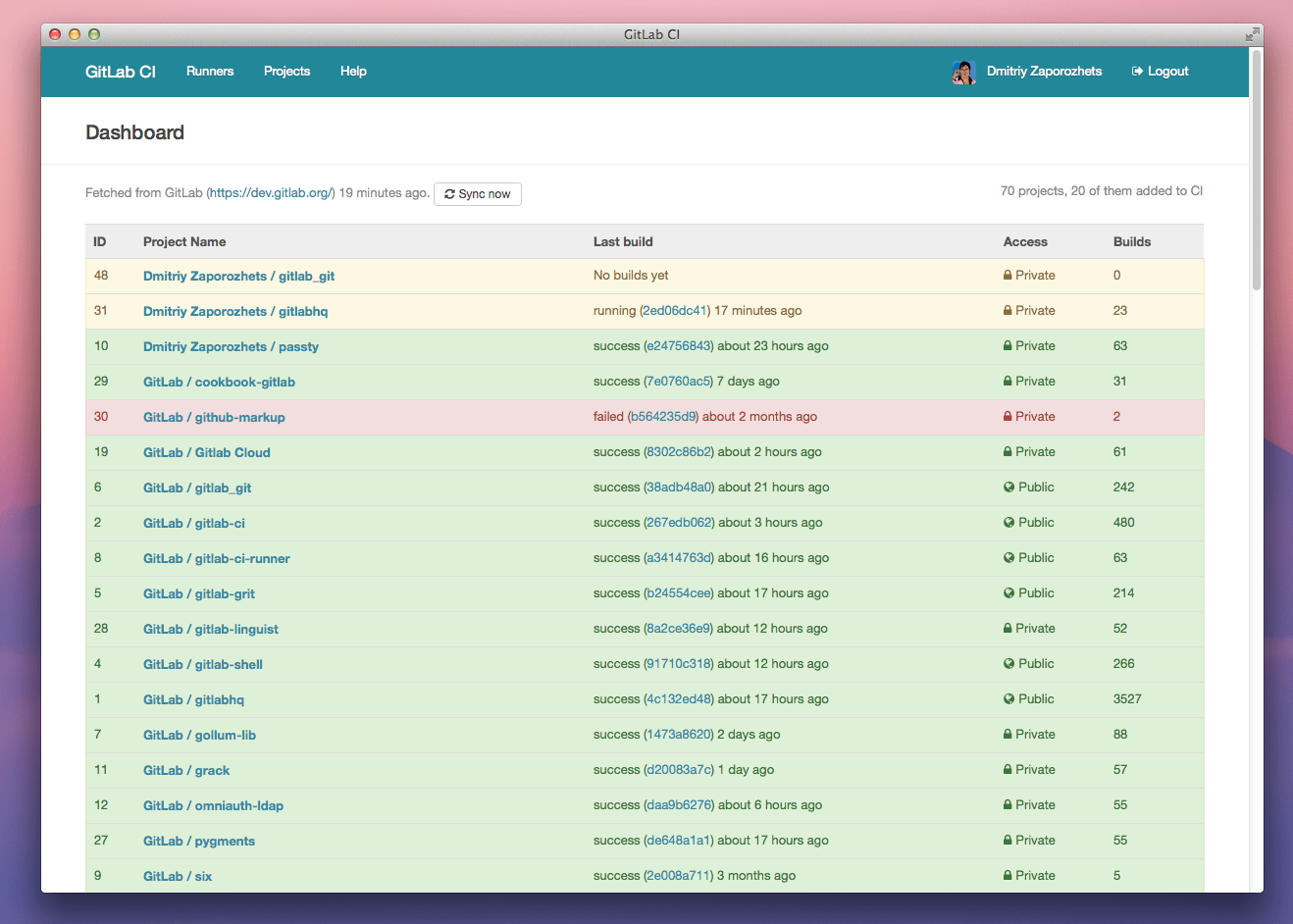1293x924 pixels.
Task: Open the Projects menu item
Action: 286,71
